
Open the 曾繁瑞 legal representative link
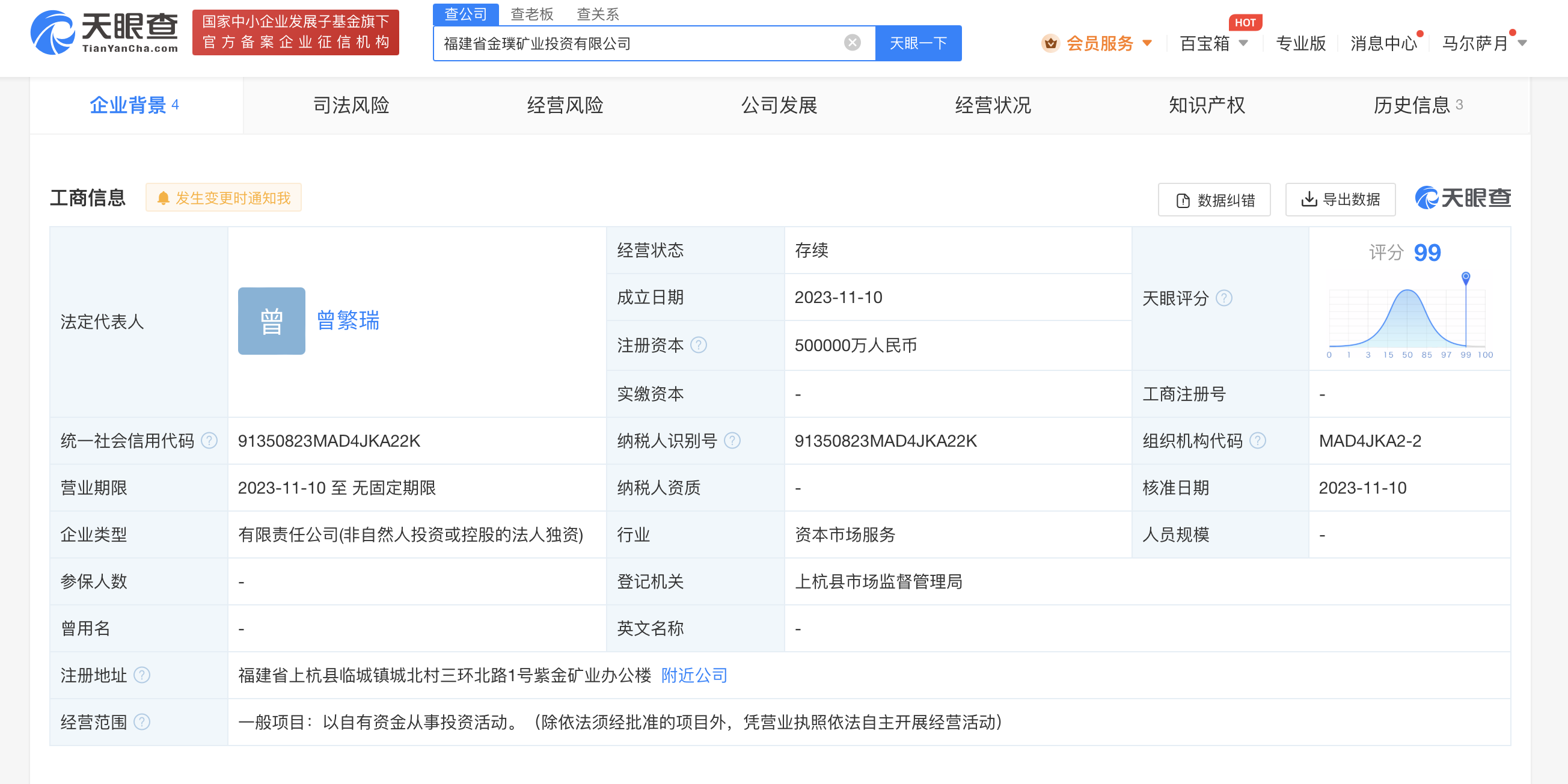(x=348, y=320)
